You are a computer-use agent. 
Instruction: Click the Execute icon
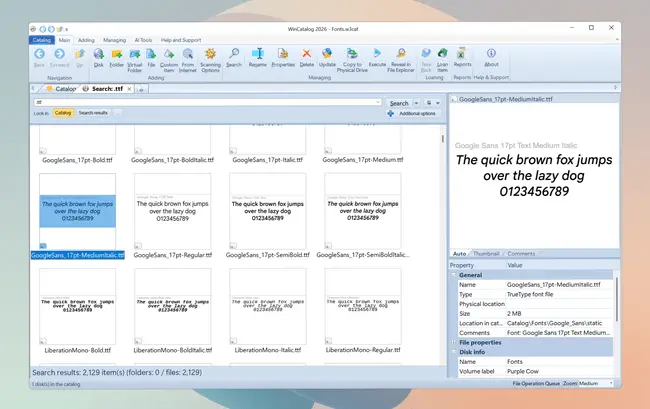point(377,53)
